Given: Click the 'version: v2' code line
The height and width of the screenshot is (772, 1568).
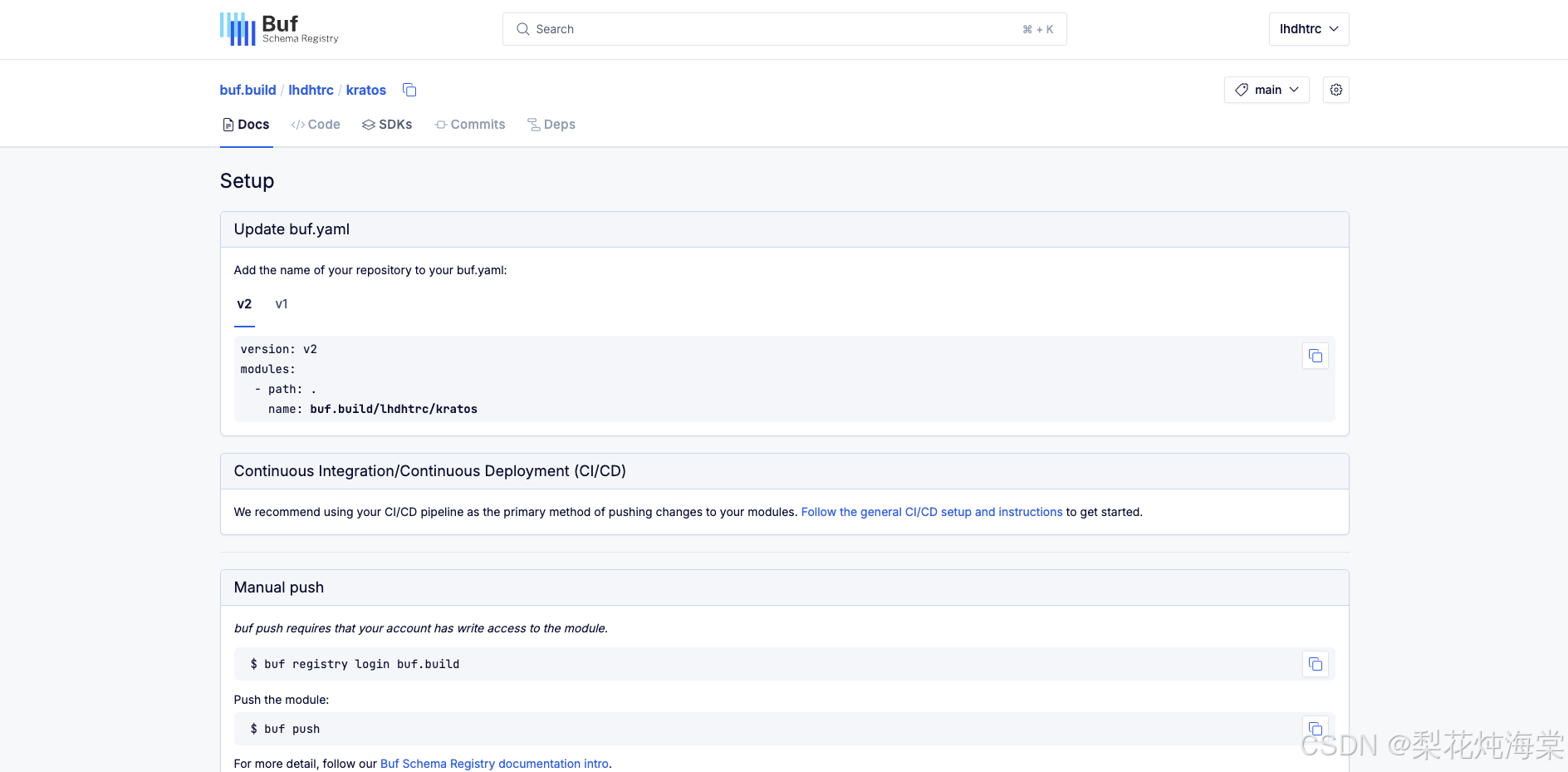Looking at the screenshot, I should (279, 349).
